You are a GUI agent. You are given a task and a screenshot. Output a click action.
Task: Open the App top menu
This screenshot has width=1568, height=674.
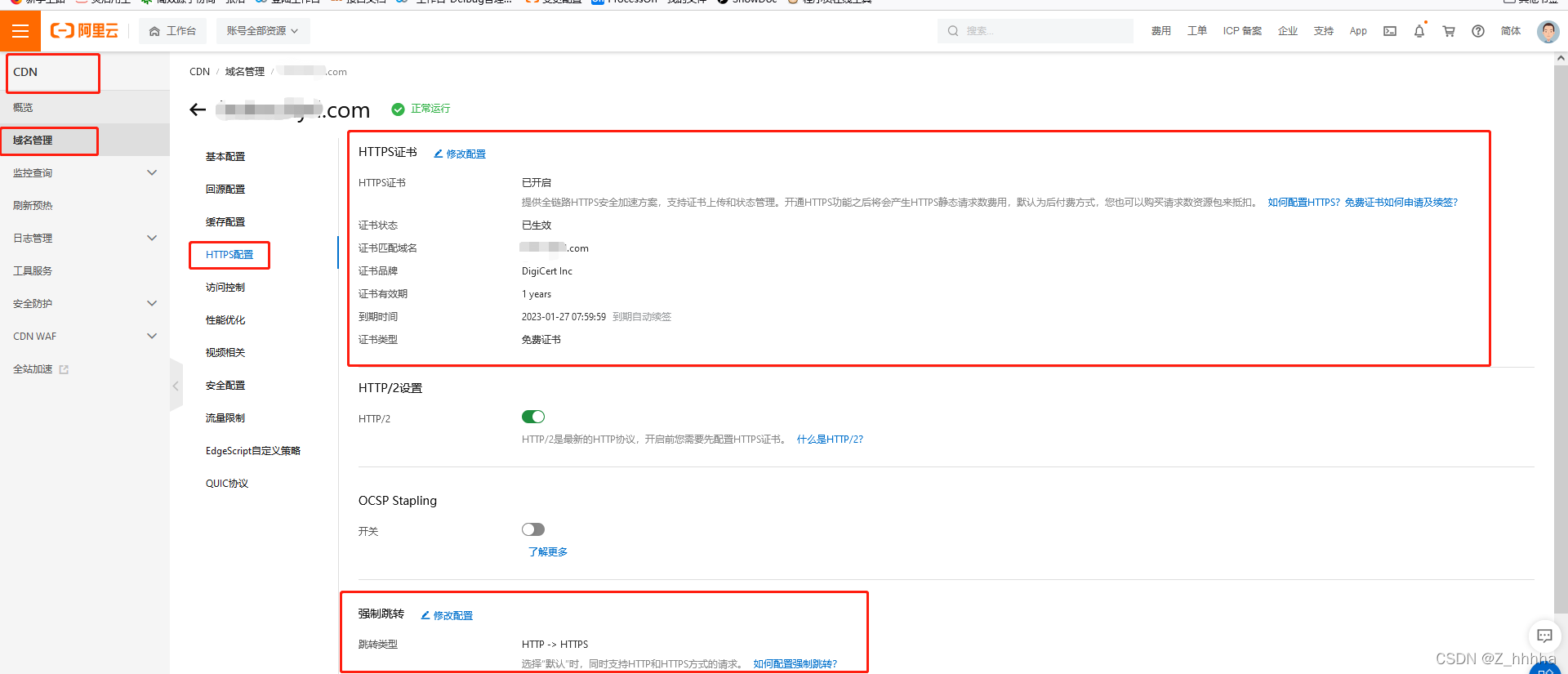pyautogui.click(x=1358, y=31)
